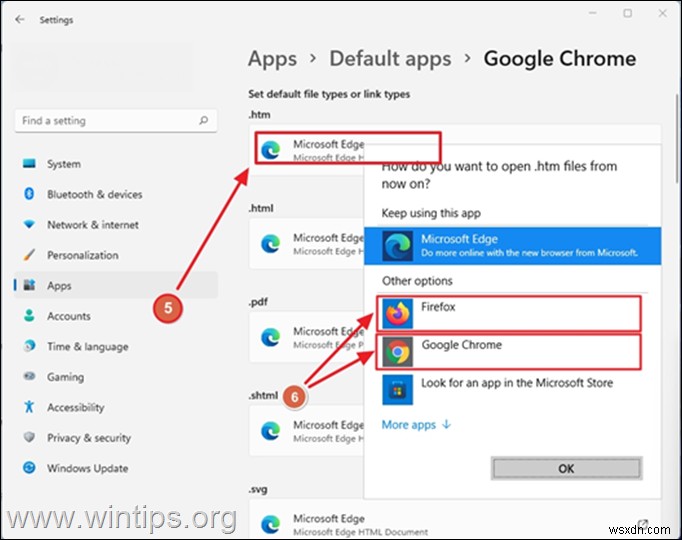Open Time & language settings
Viewport: 682px width, 540px height.
[x=116, y=347]
